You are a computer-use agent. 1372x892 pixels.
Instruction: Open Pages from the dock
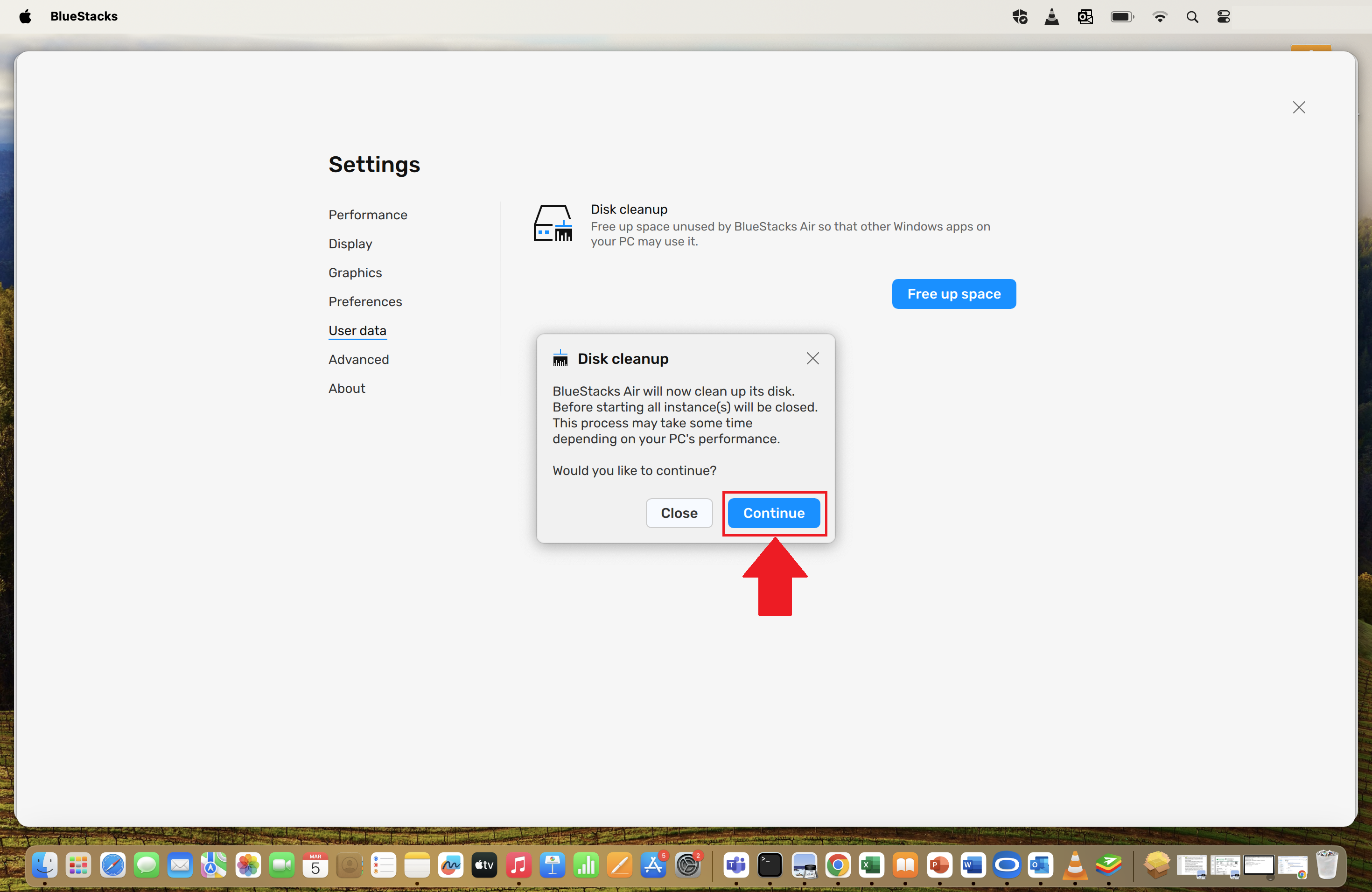point(620,865)
